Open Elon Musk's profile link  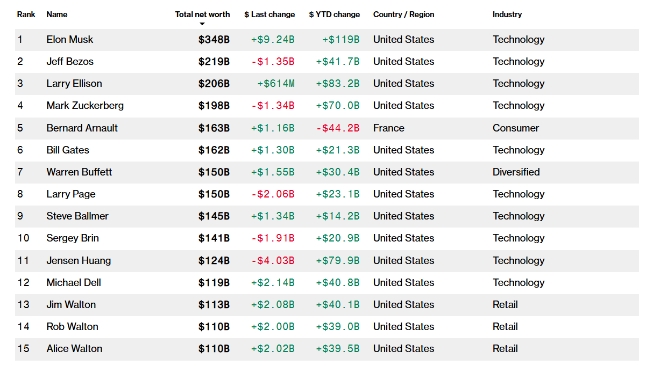click(70, 40)
